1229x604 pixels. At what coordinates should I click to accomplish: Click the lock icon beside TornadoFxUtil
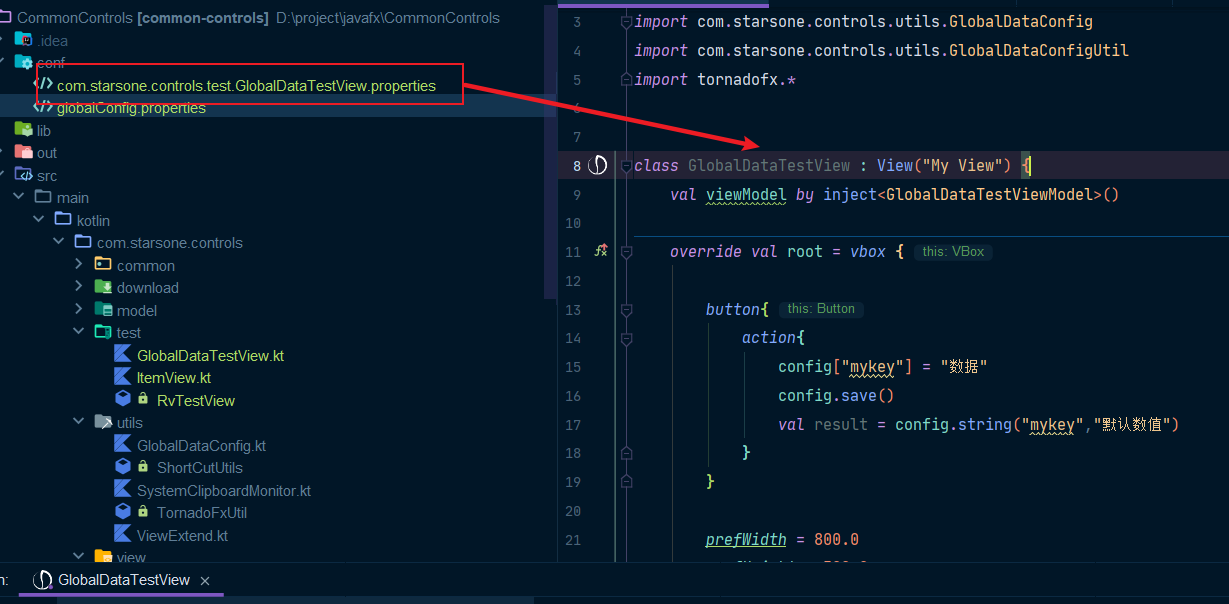143,512
